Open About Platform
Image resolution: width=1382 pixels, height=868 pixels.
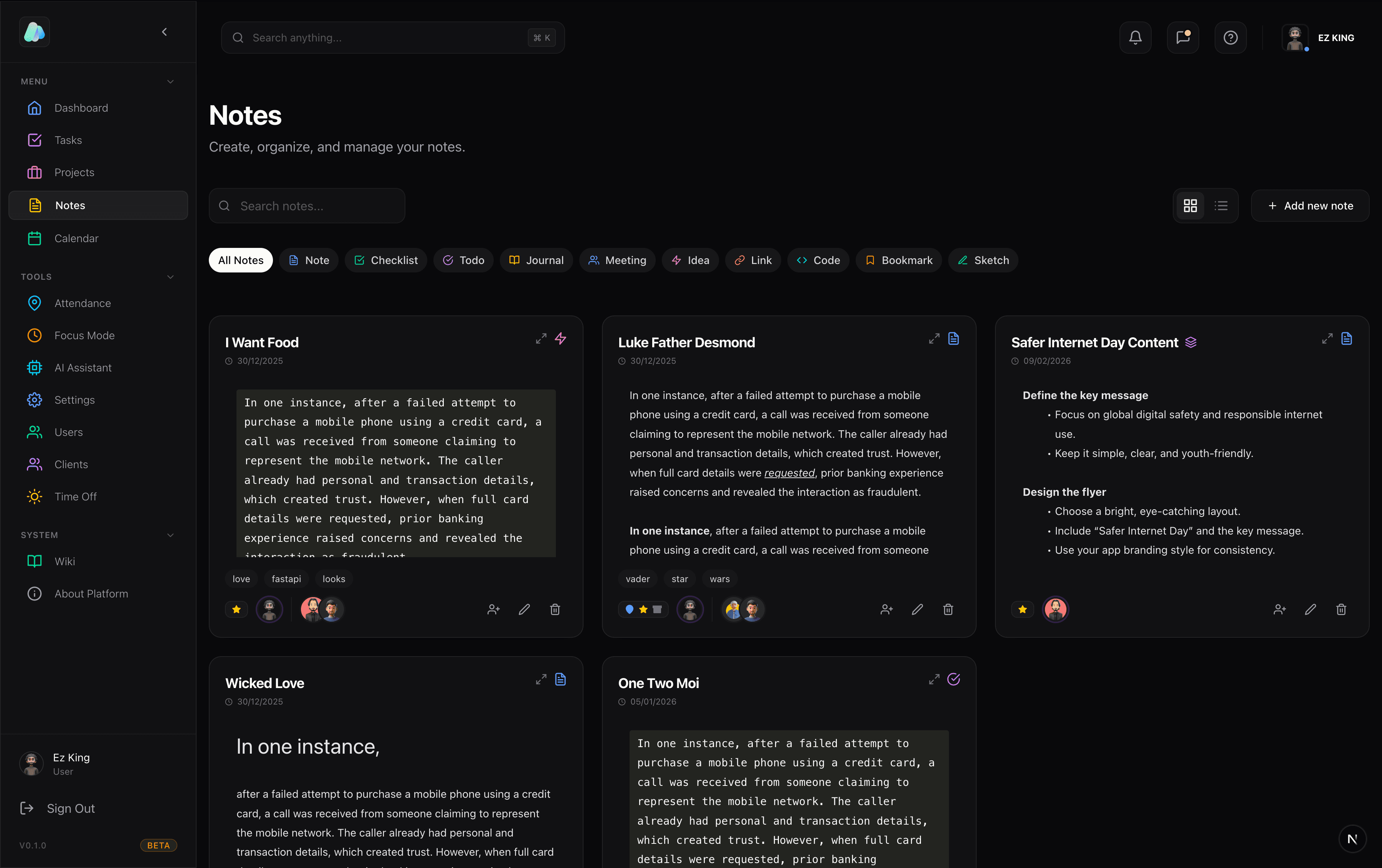tap(98, 594)
